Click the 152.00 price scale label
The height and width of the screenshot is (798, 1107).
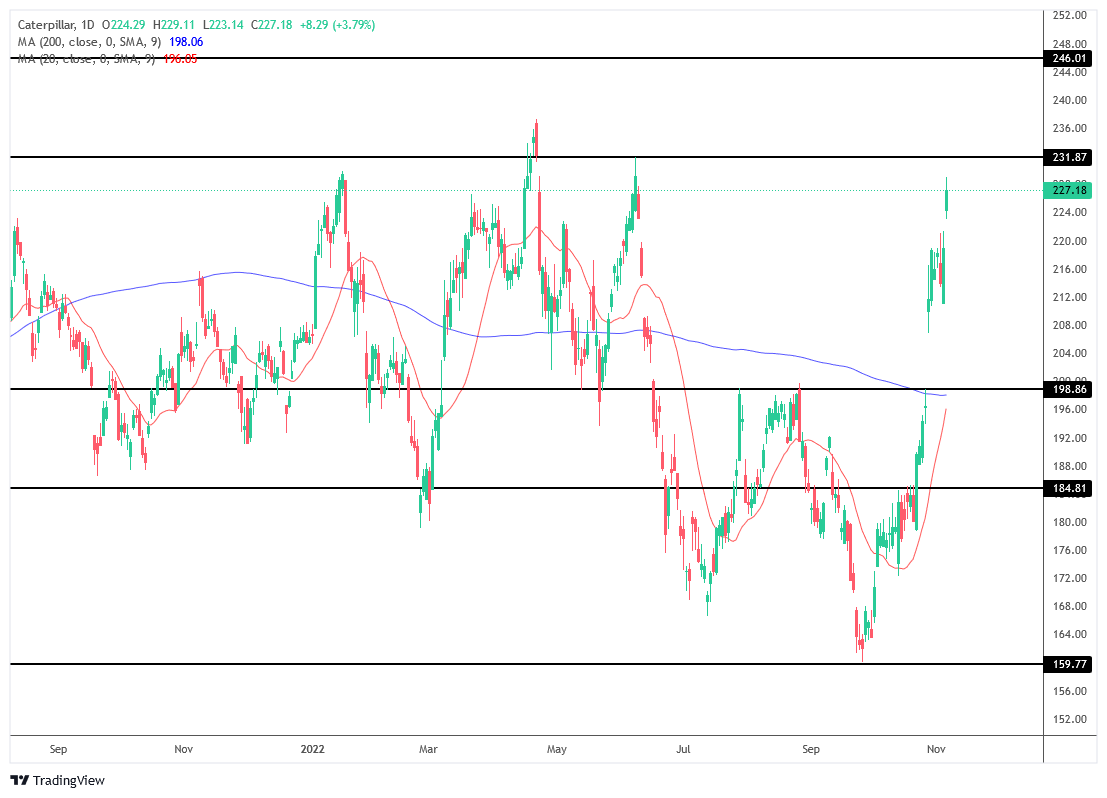(x=1069, y=719)
